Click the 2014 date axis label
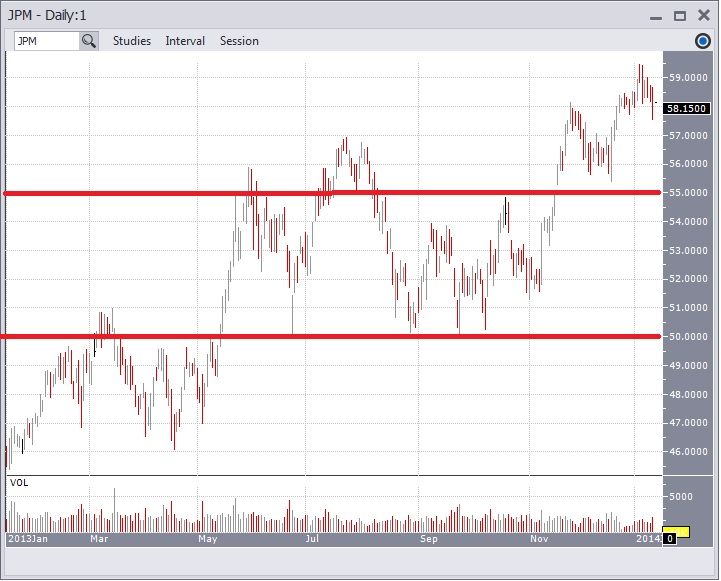Viewport: 721px width, 581px height. tap(648, 539)
